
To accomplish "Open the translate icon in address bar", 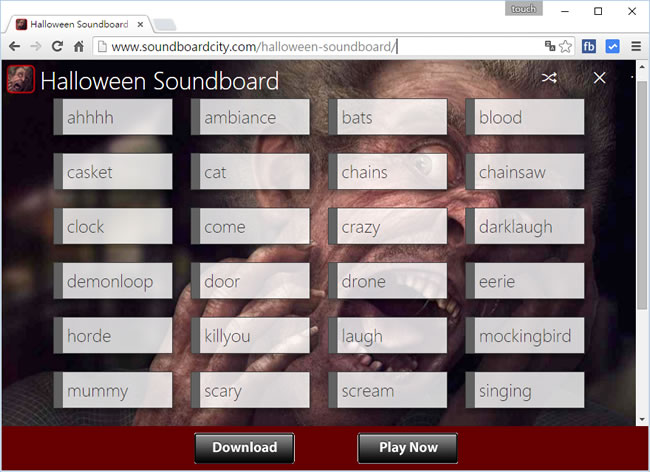I will (549, 46).
